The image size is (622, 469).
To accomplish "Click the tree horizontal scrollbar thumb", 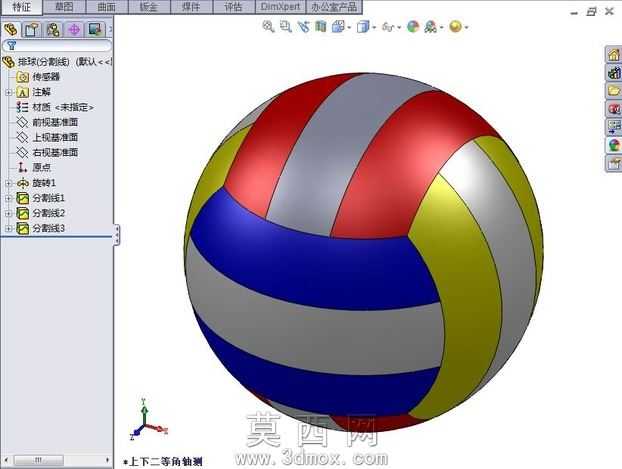I will [38, 460].
